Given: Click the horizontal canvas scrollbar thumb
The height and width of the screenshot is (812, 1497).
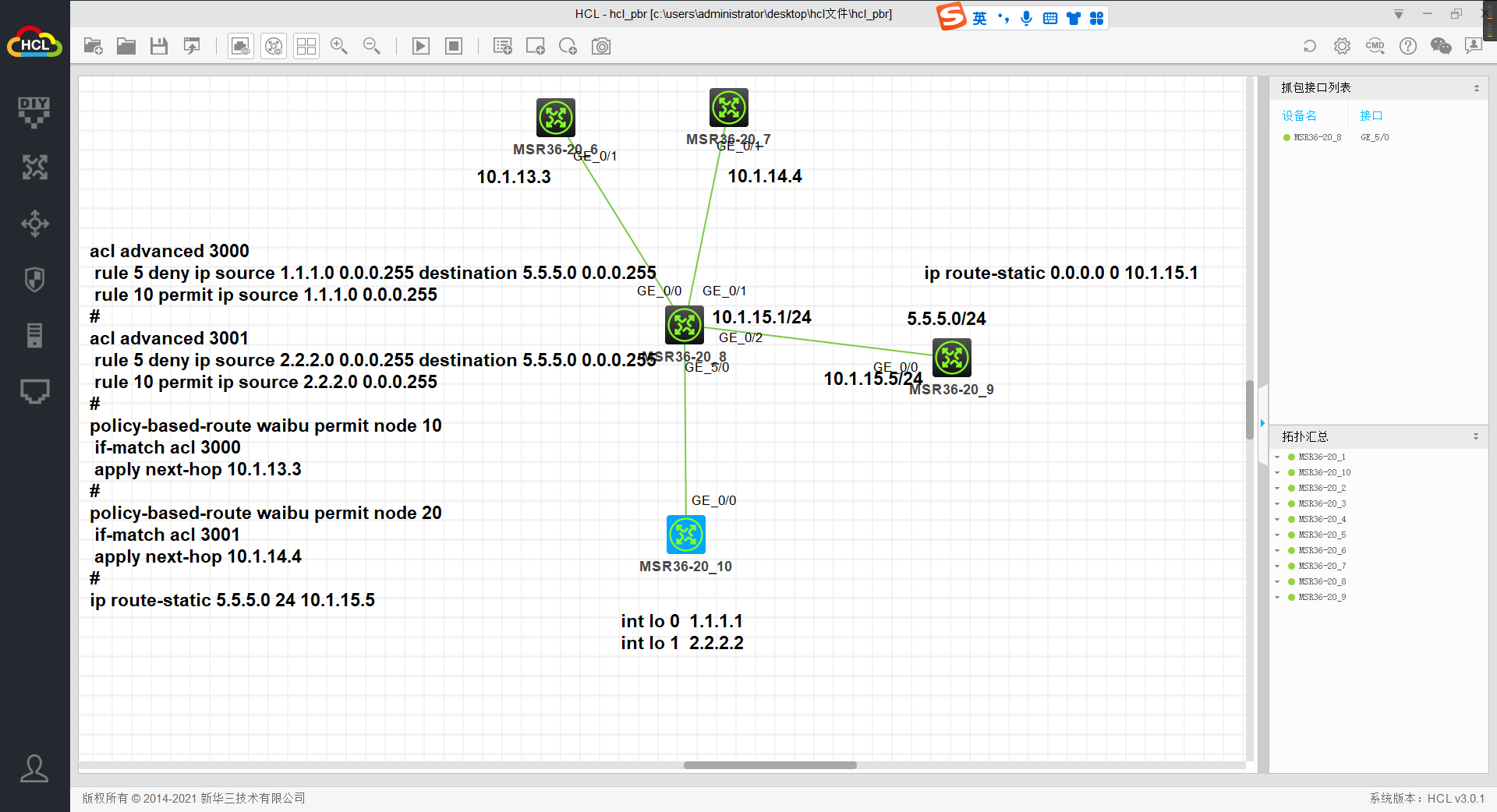Looking at the screenshot, I should (770, 765).
